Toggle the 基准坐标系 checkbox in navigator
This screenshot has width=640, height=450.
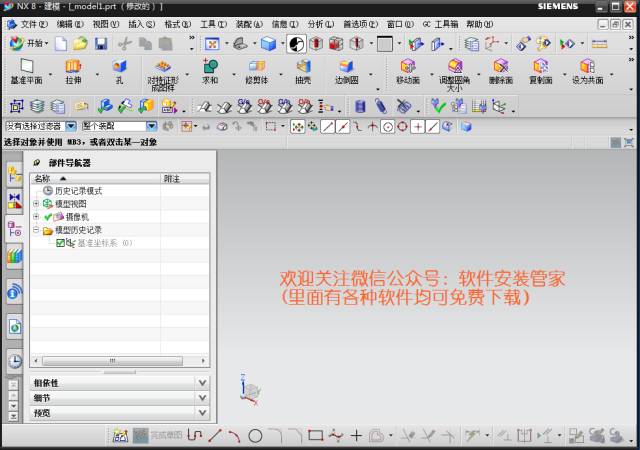[61, 243]
